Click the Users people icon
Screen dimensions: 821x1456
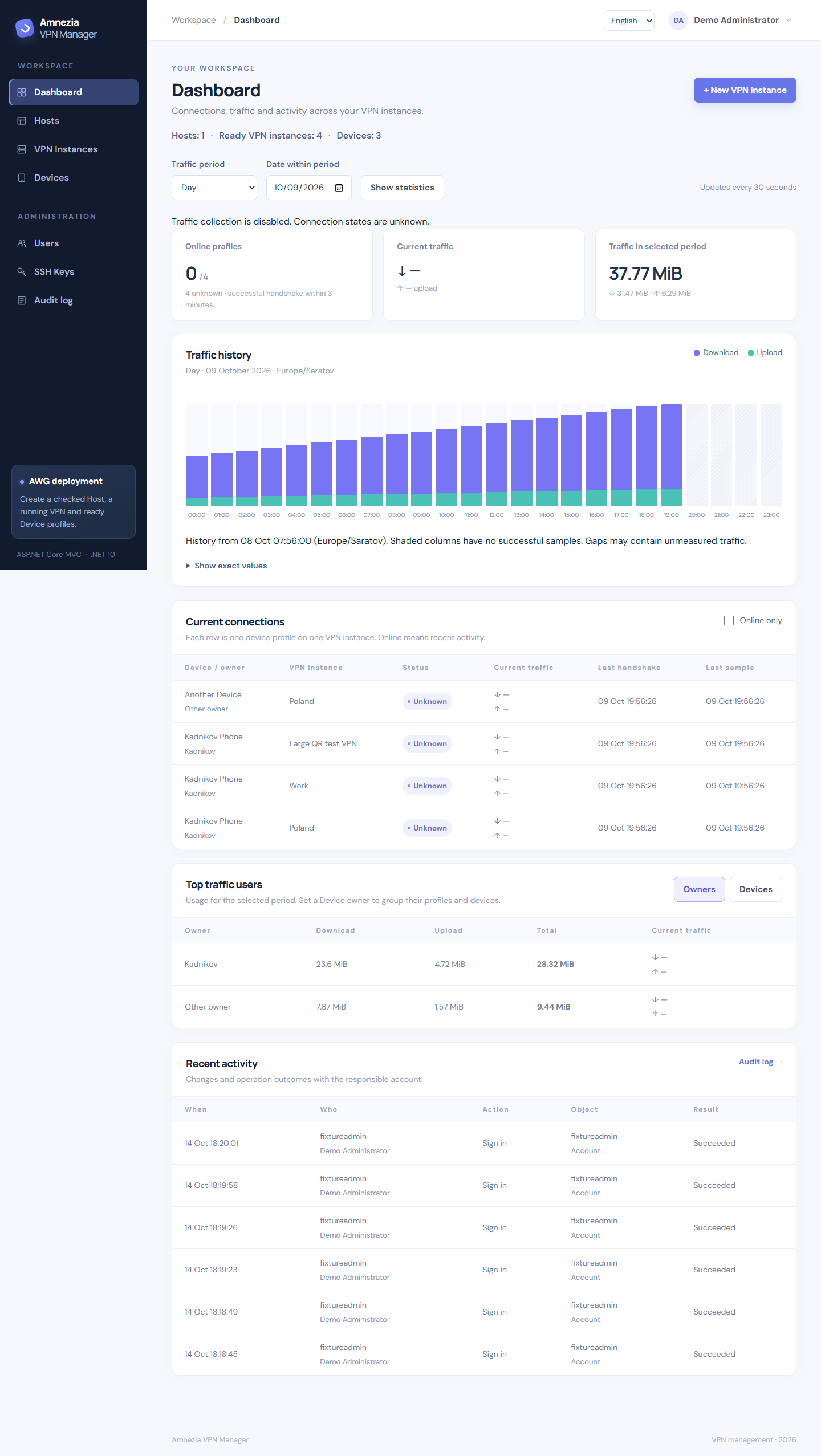click(x=22, y=243)
